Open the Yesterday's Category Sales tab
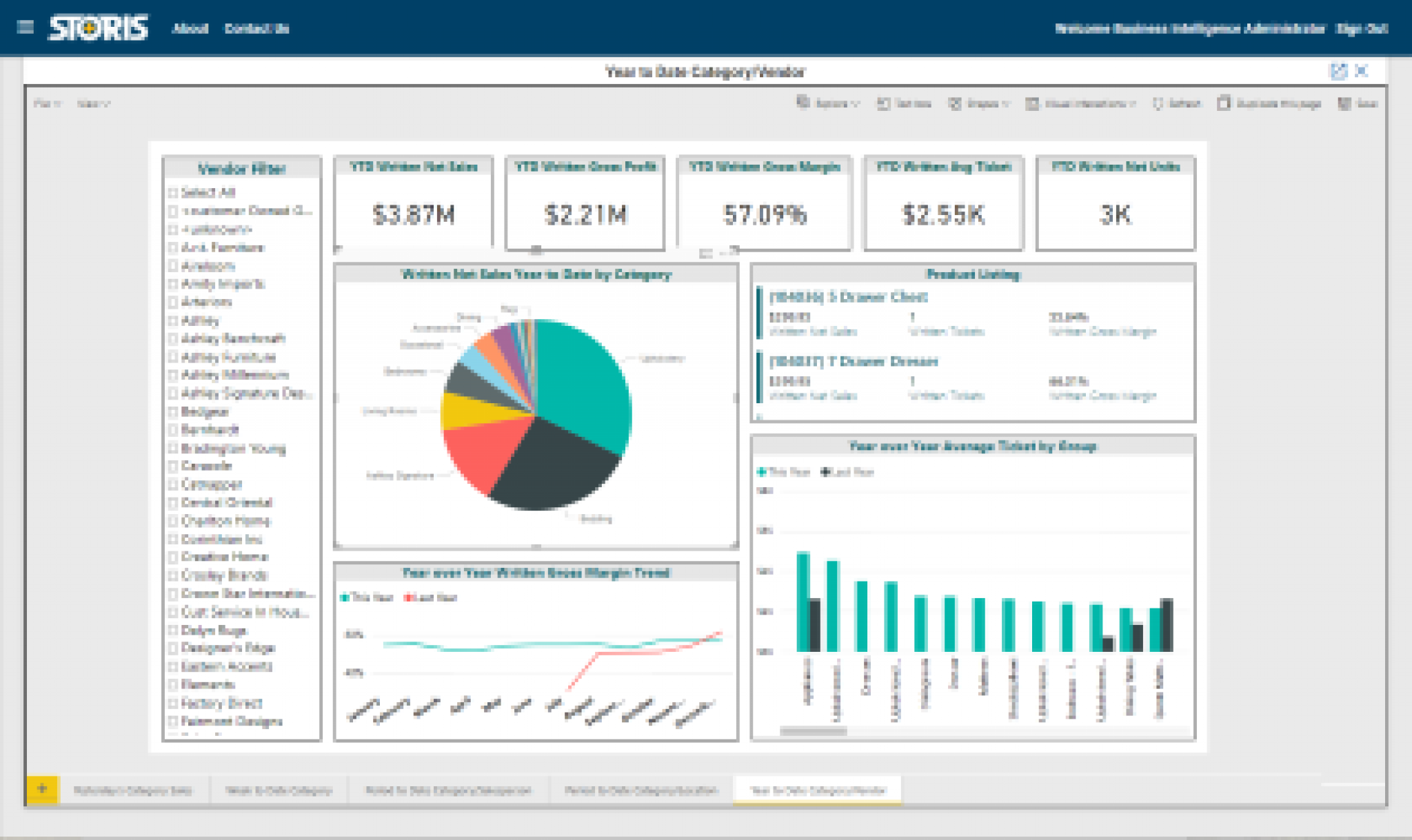 [x=135, y=791]
